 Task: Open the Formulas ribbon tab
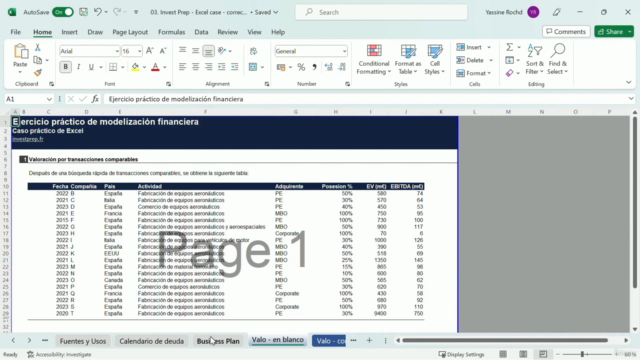click(x=171, y=32)
